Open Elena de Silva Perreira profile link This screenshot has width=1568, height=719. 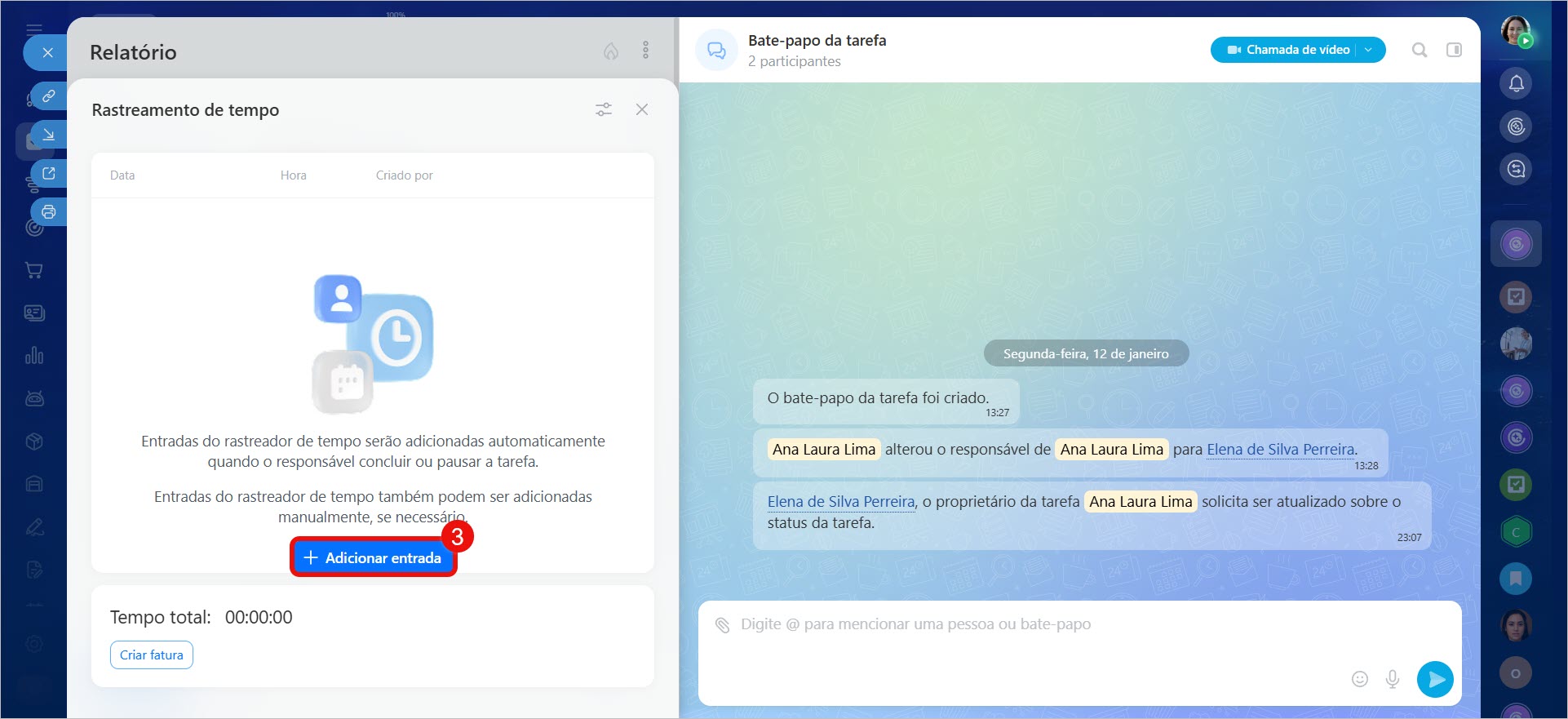[x=1280, y=450]
